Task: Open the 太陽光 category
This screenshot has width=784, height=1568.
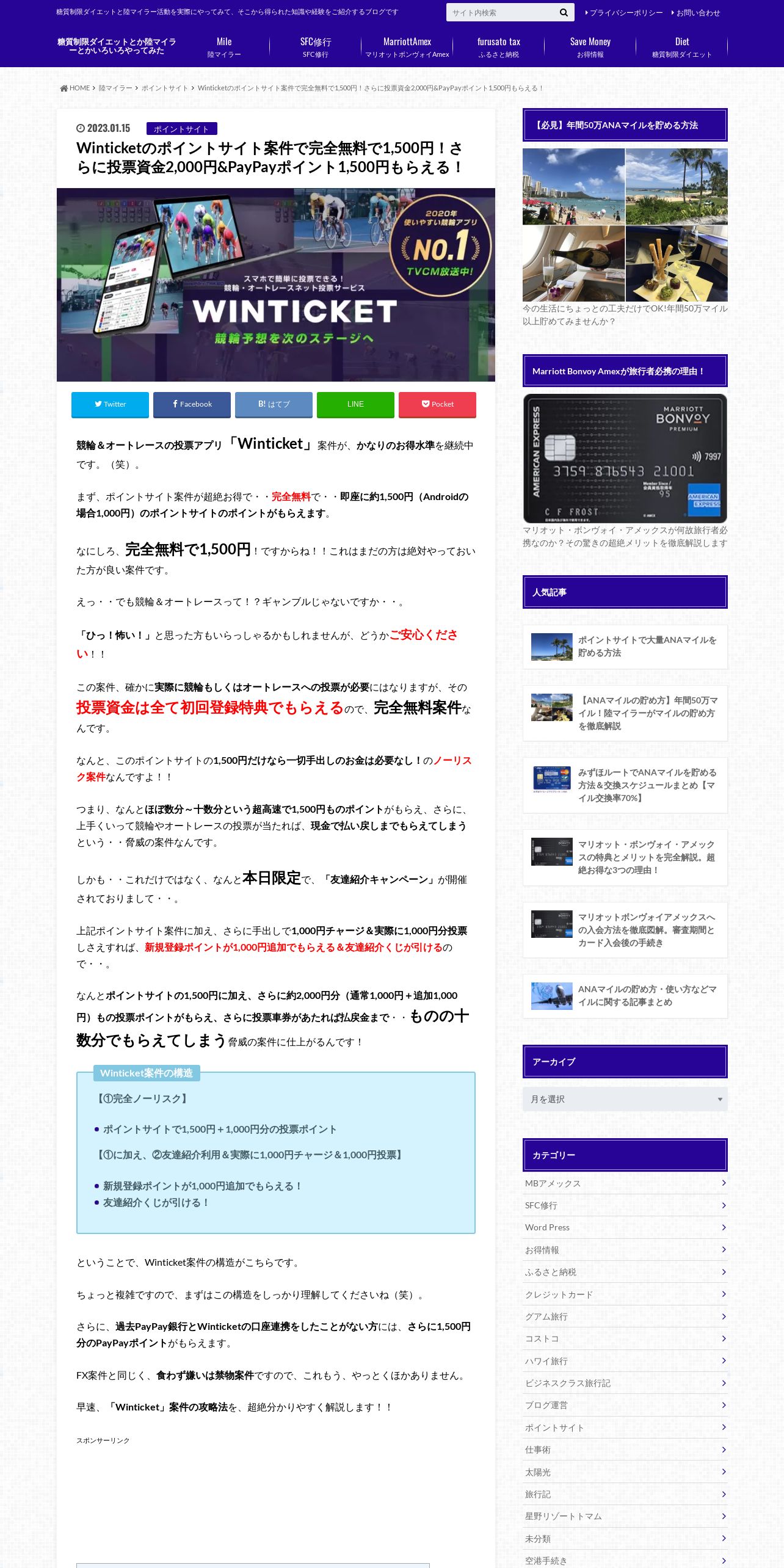Action: (x=625, y=1472)
